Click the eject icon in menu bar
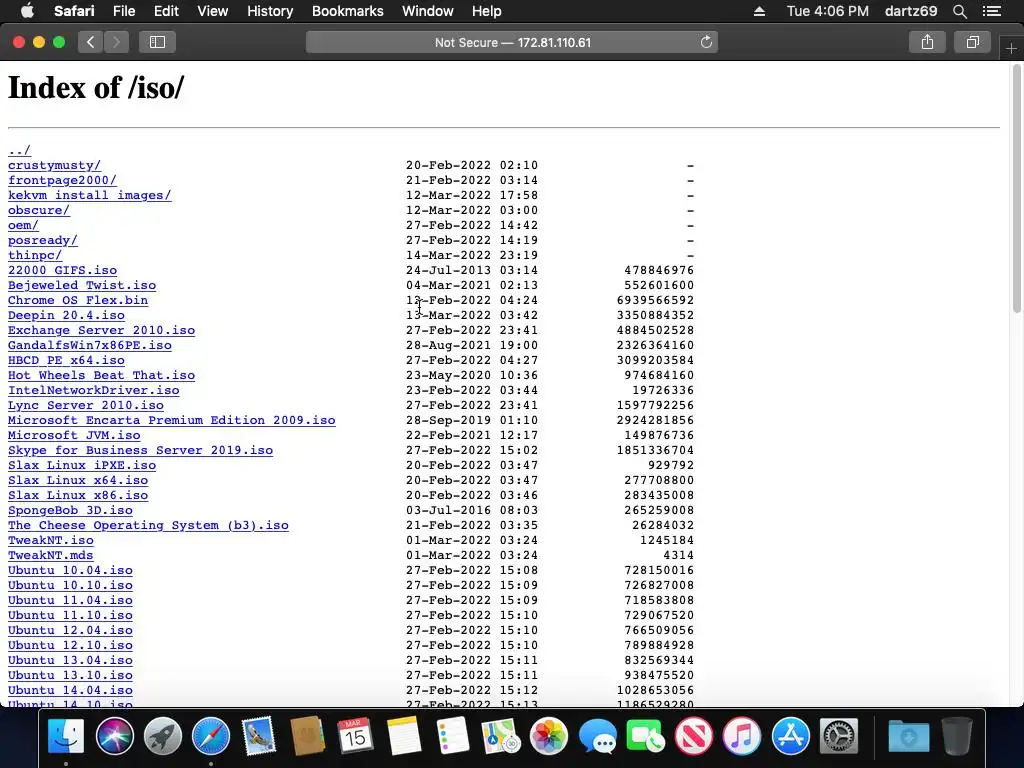The width and height of the screenshot is (1024, 768). (x=759, y=11)
